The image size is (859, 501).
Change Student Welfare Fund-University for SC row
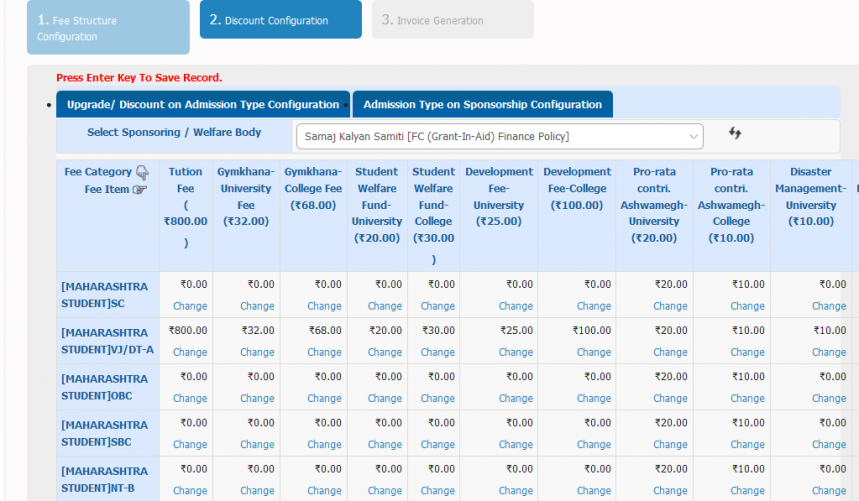(385, 306)
